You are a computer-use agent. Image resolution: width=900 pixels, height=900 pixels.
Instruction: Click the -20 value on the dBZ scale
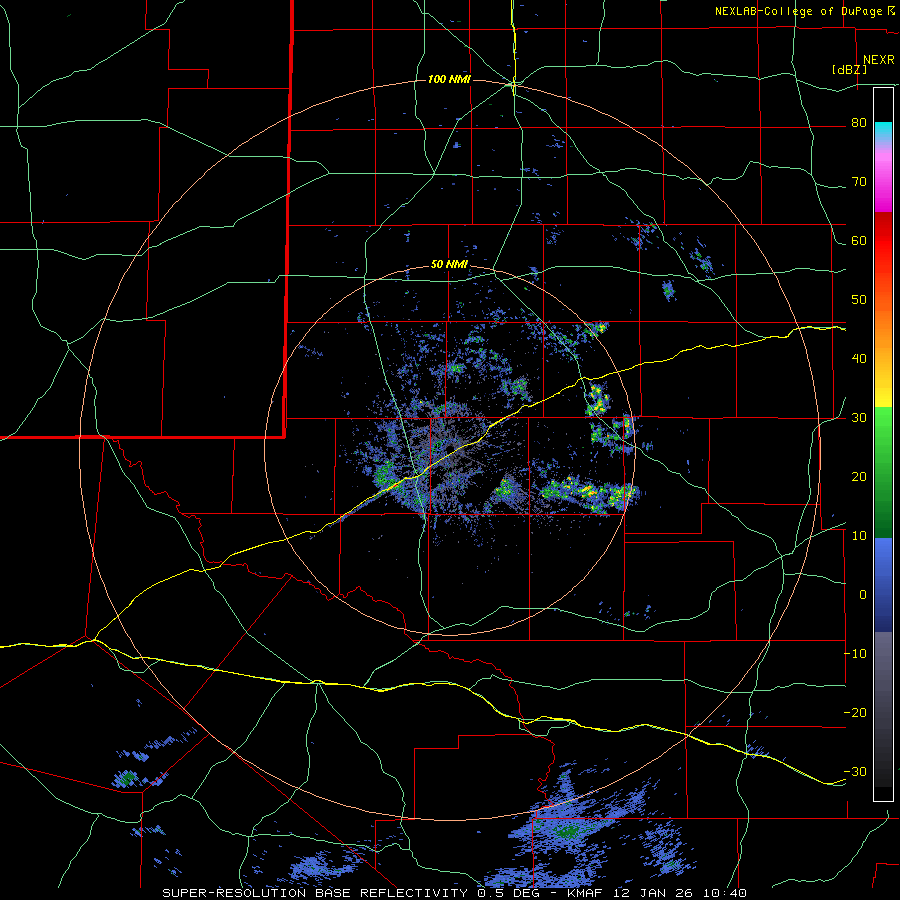(855, 713)
